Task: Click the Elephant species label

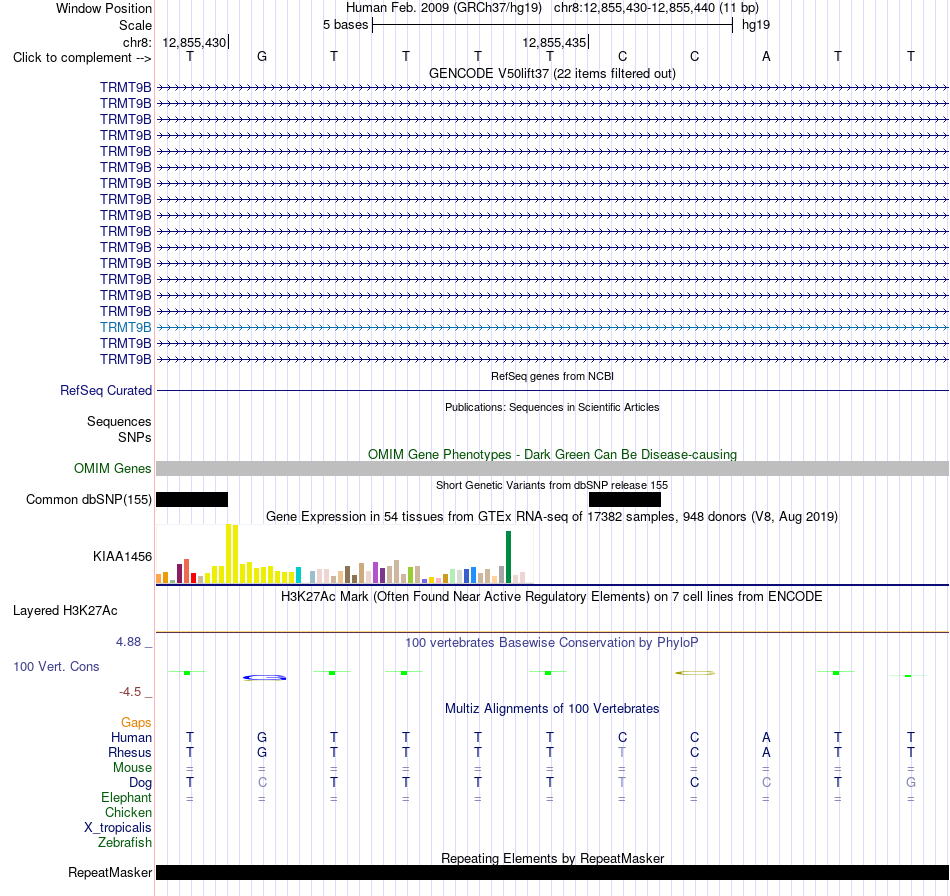Action: tap(126, 797)
